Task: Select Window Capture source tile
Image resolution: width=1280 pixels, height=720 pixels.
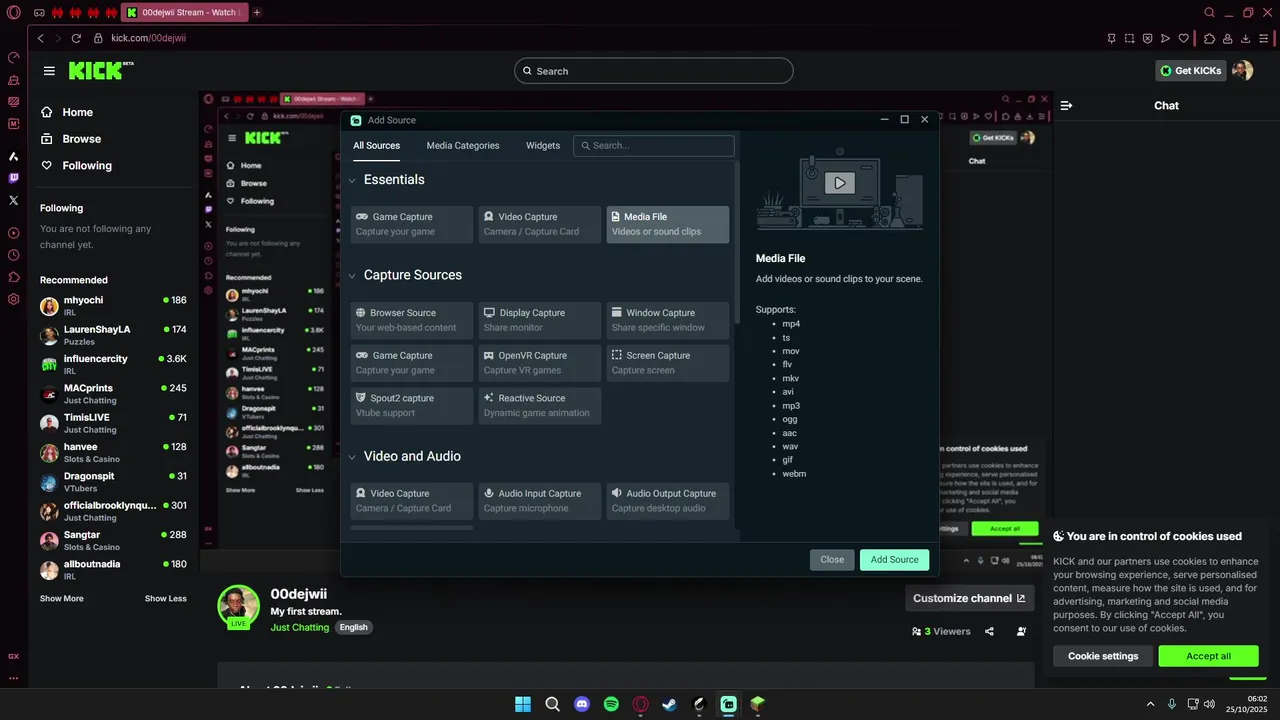Action: pos(667,320)
